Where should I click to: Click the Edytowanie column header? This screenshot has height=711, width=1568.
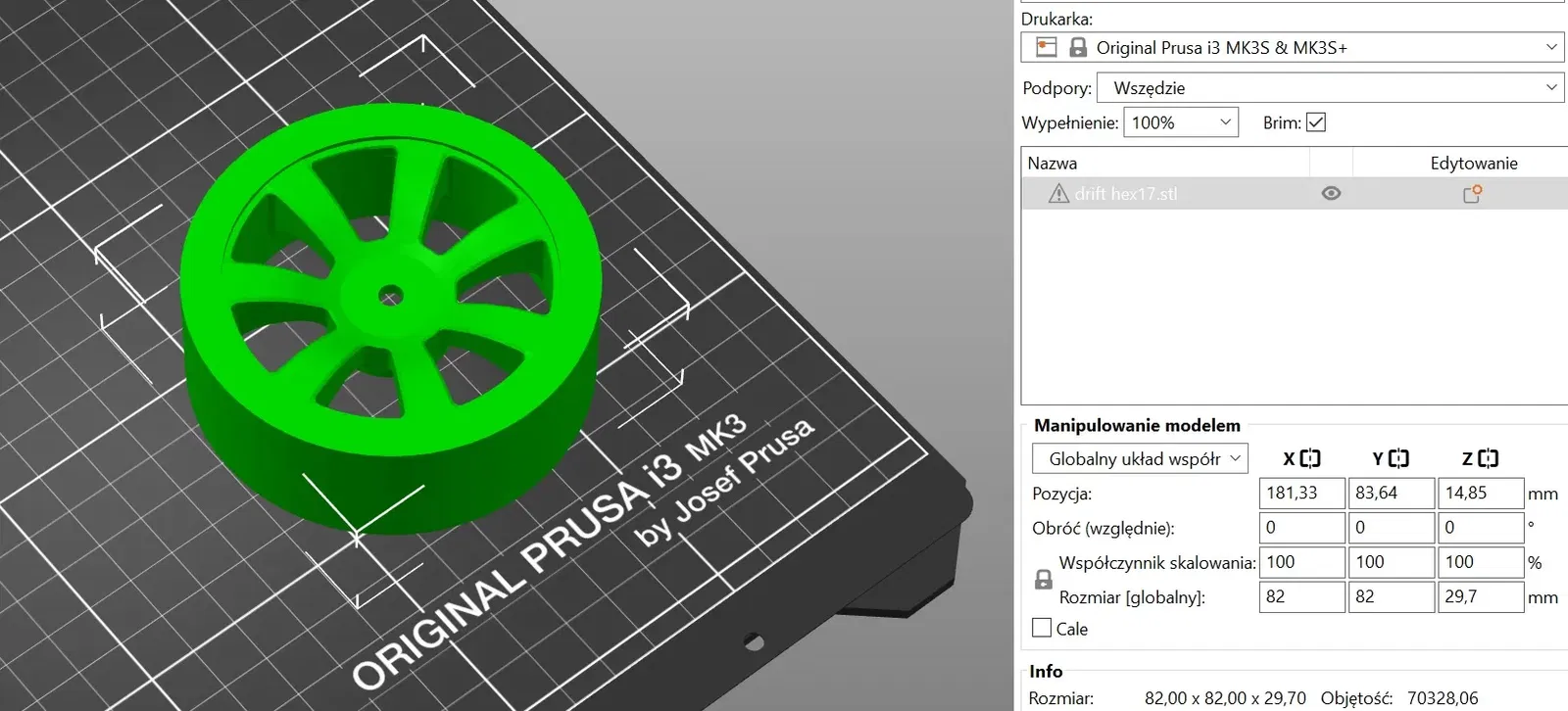click(1474, 163)
